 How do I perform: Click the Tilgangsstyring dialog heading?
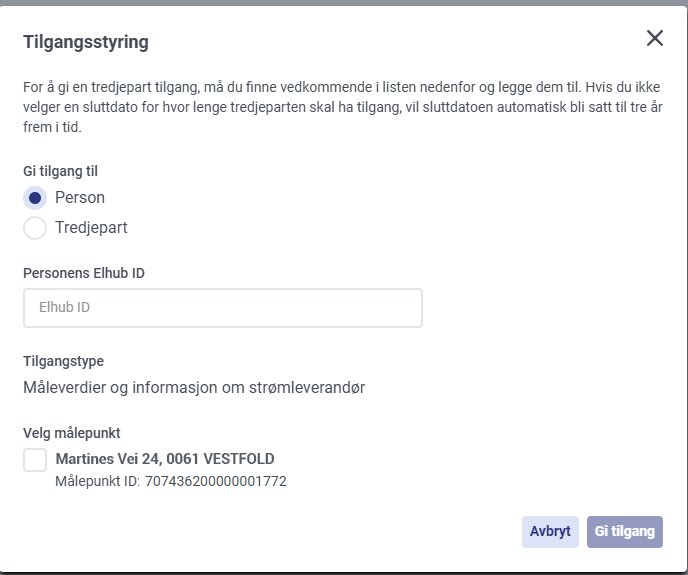(x=86, y=42)
